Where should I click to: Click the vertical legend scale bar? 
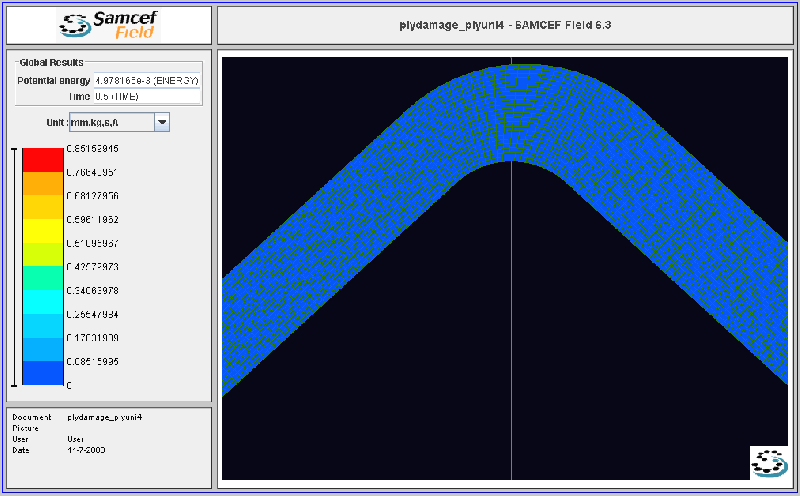tap(14, 266)
